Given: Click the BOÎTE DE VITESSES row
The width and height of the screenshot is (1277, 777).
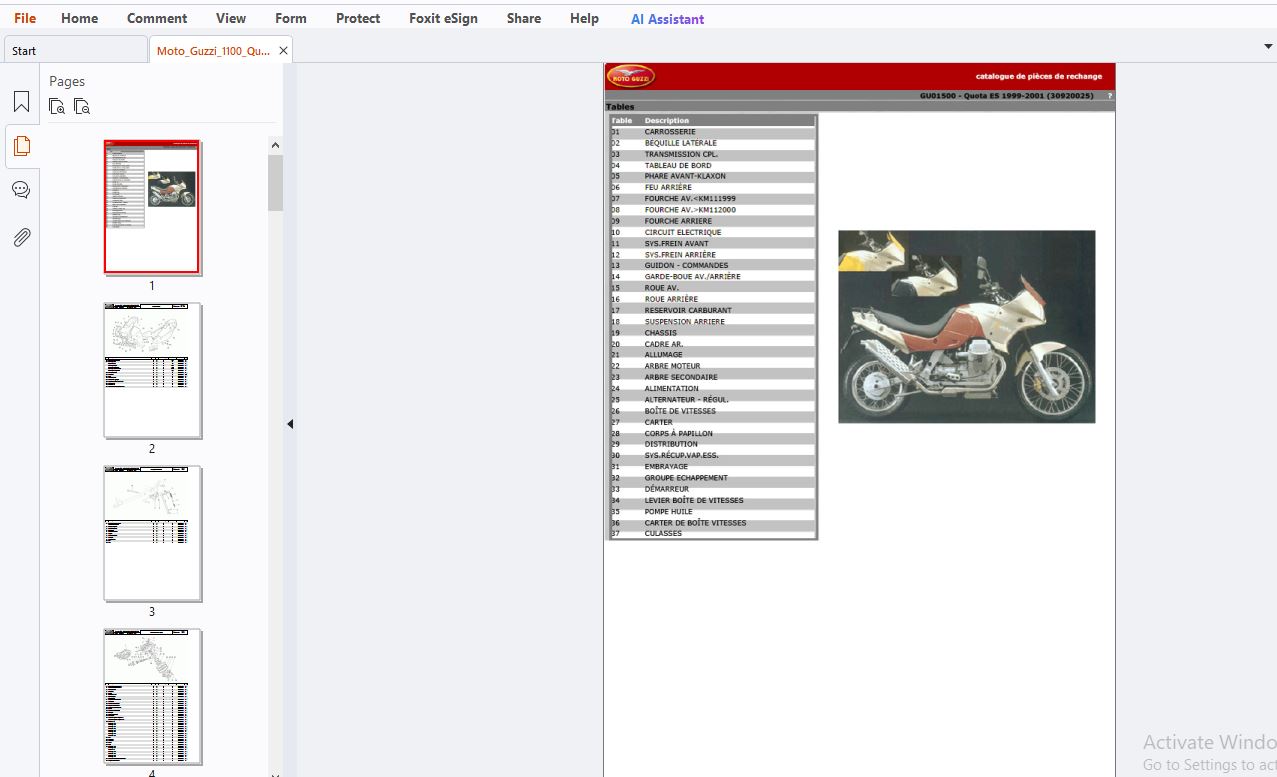Looking at the screenshot, I should pos(713,411).
